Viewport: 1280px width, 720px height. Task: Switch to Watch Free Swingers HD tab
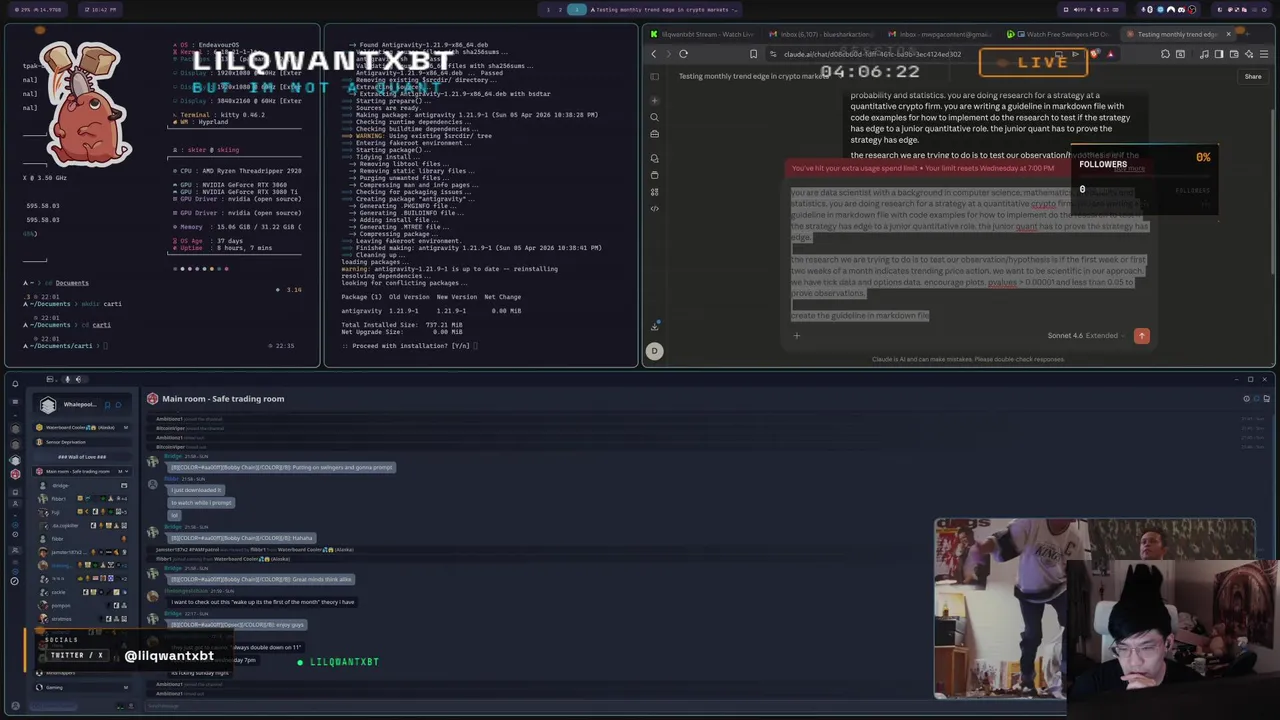[x=1062, y=34]
